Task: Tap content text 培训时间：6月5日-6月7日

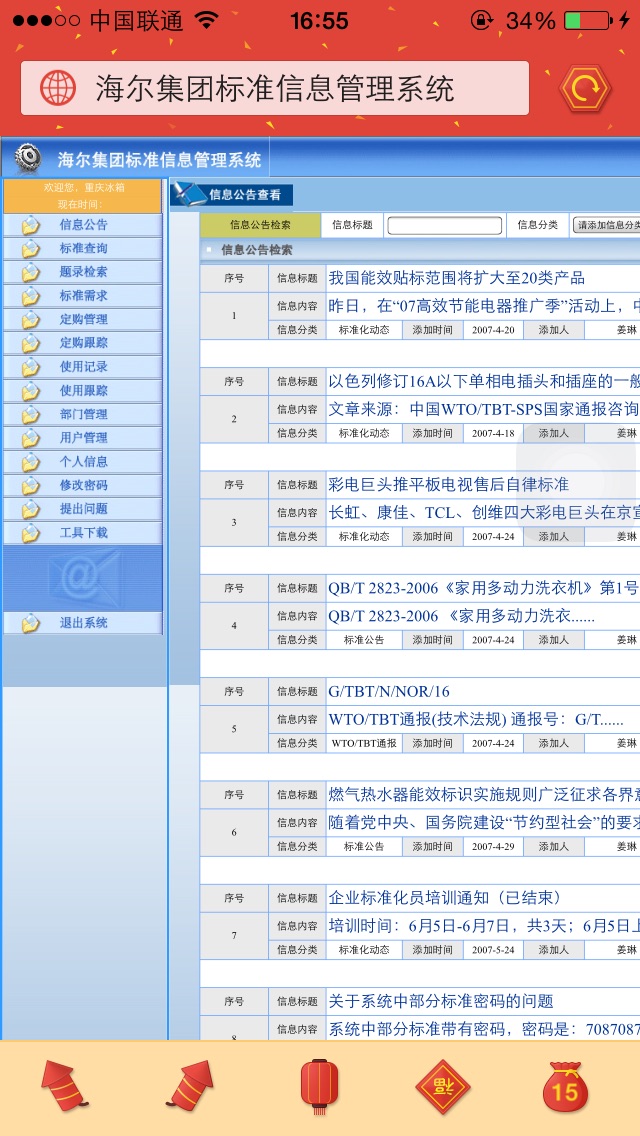Action: point(483,927)
